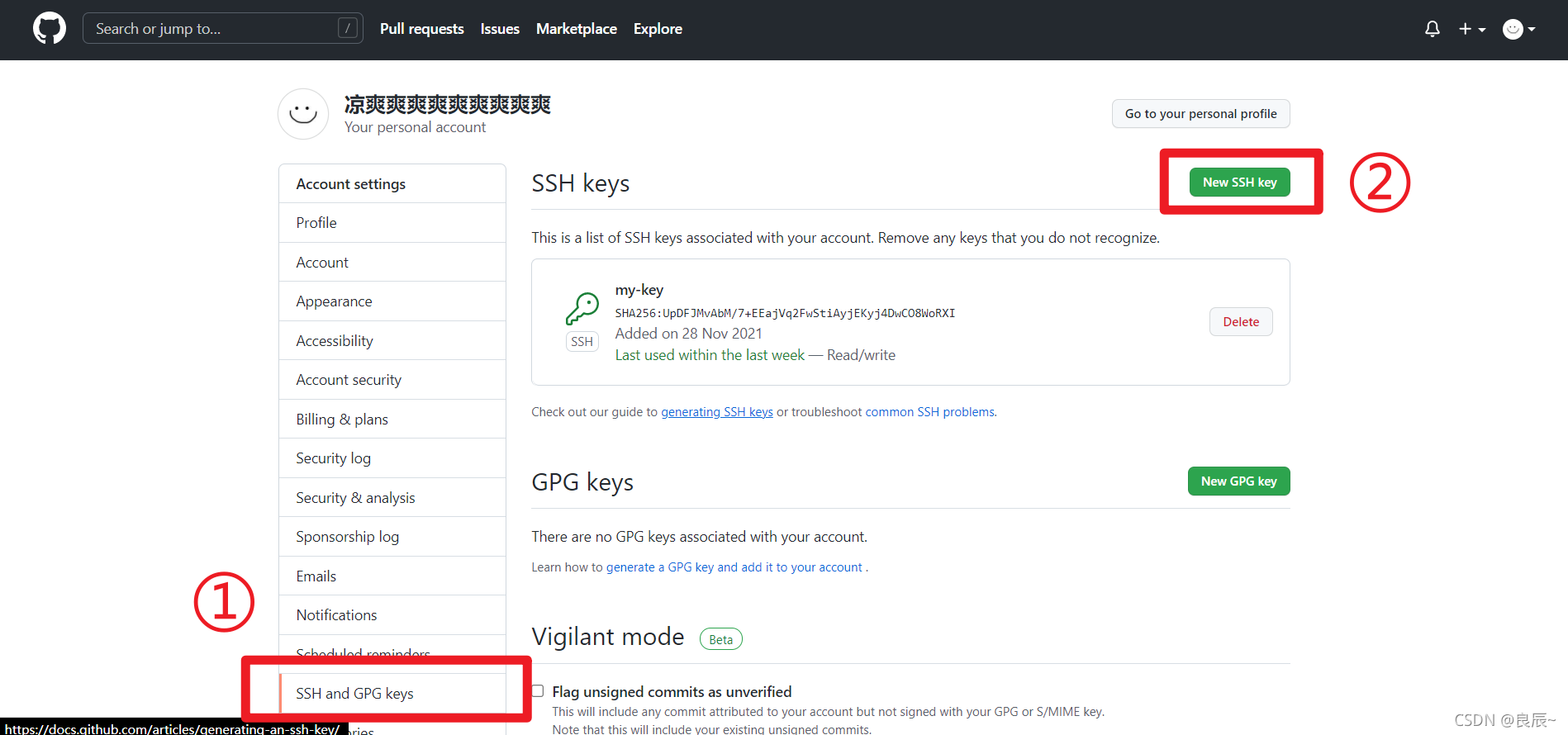The image size is (1568, 735).
Task: Select Sponsorship log in the sidebar
Action: point(392,537)
